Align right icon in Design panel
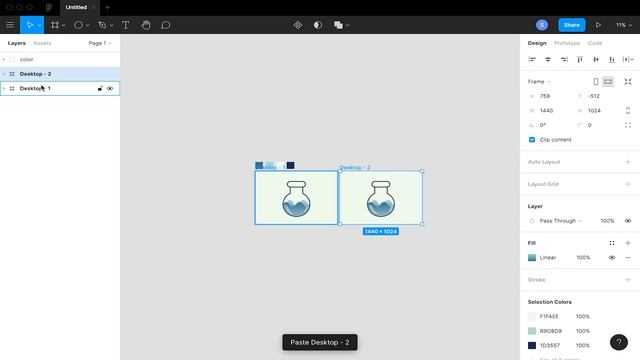This screenshot has width=640, height=360. pyautogui.click(x=564, y=60)
